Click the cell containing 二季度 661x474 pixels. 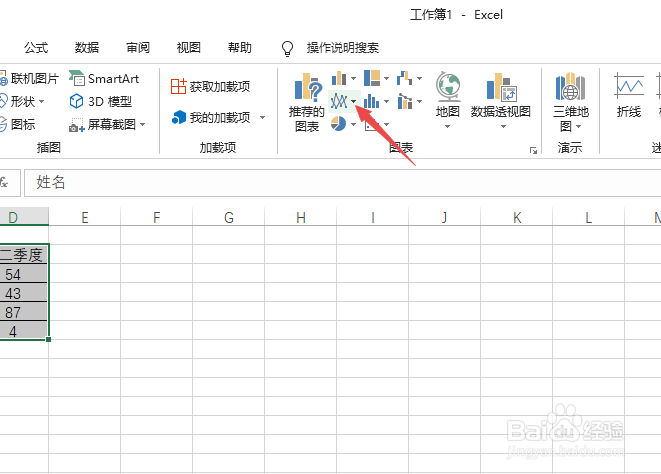pos(23,254)
